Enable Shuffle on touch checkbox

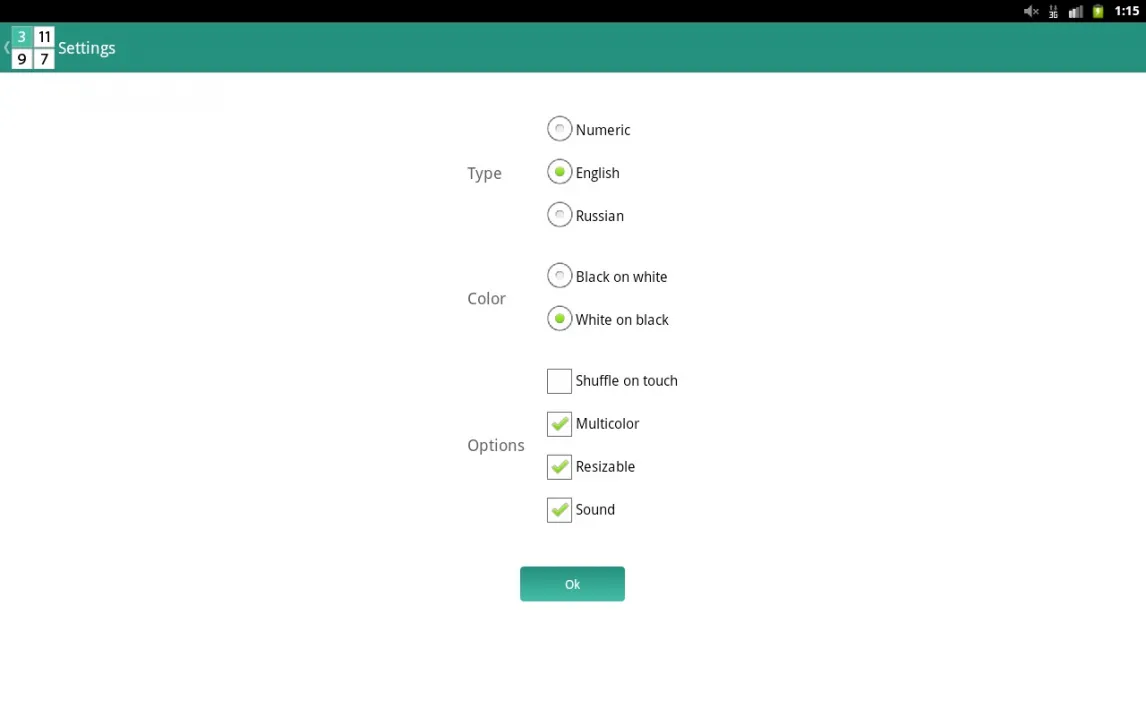click(559, 381)
